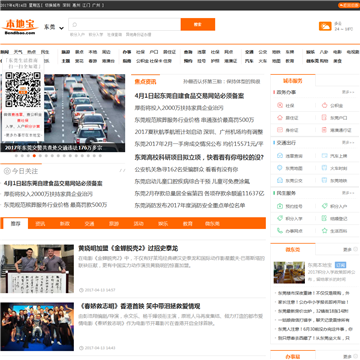Open the traffic carousel slide image
Screen dimensions: 360x360
(x=63, y=113)
